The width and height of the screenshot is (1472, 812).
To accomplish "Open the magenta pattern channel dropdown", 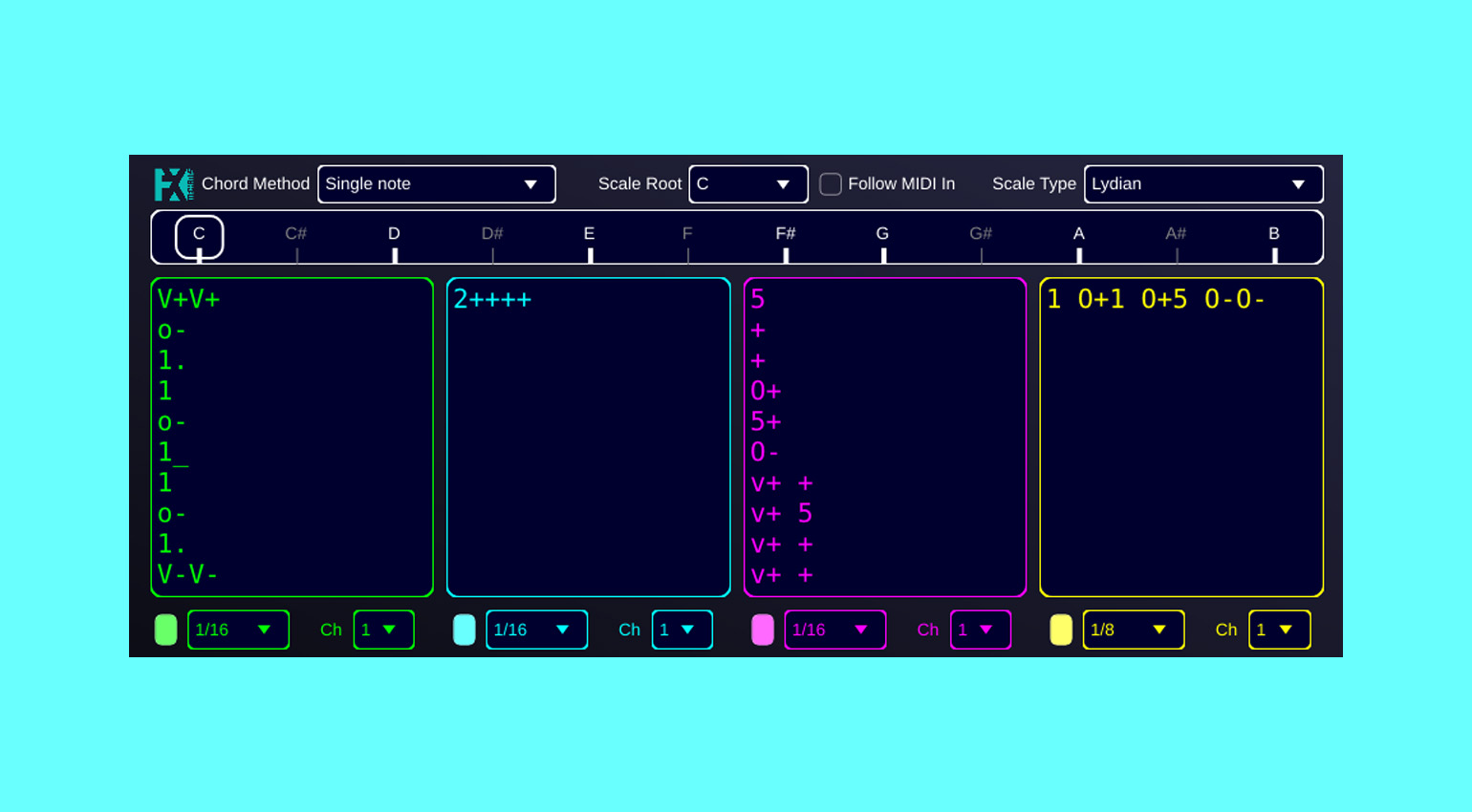I will [980, 630].
